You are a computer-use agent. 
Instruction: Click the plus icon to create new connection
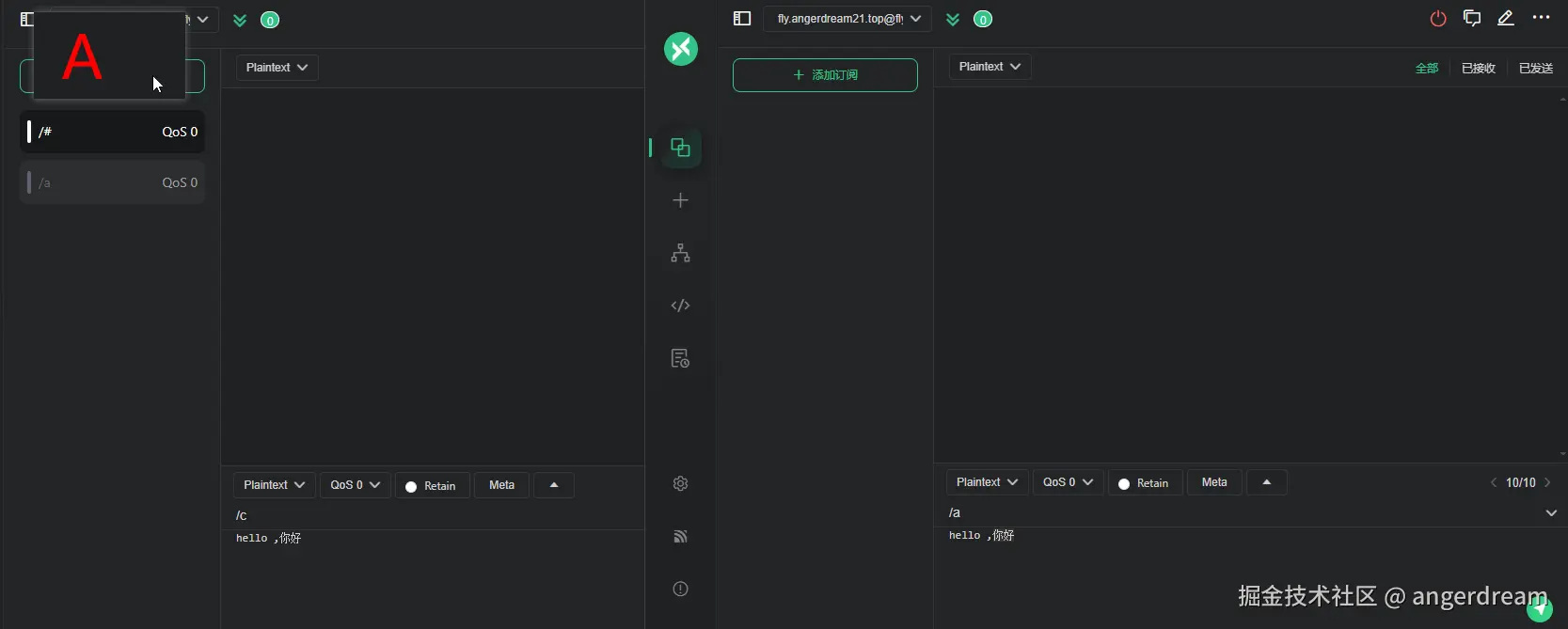click(x=680, y=200)
